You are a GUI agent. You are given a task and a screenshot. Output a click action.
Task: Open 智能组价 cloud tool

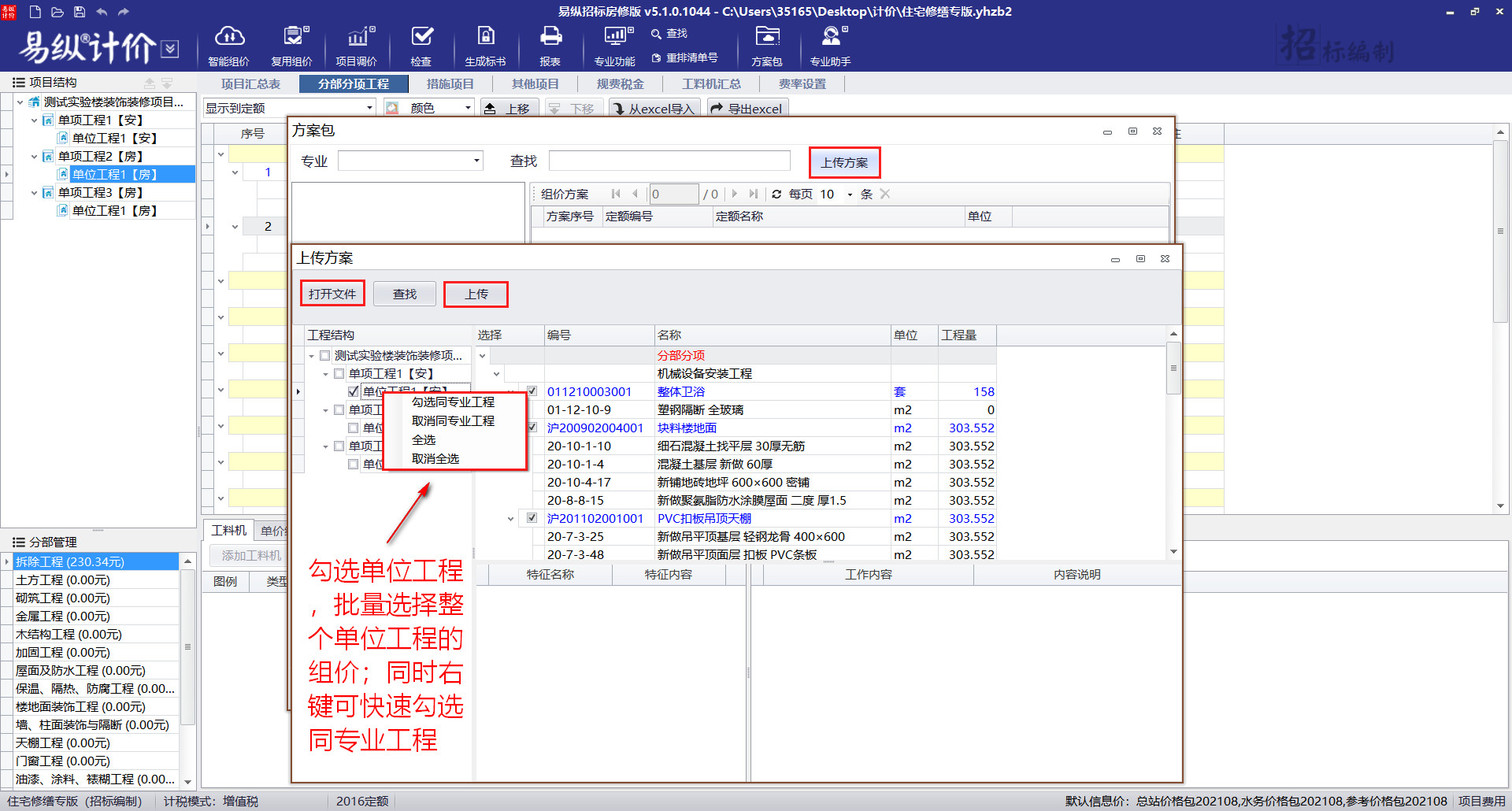[x=229, y=46]
